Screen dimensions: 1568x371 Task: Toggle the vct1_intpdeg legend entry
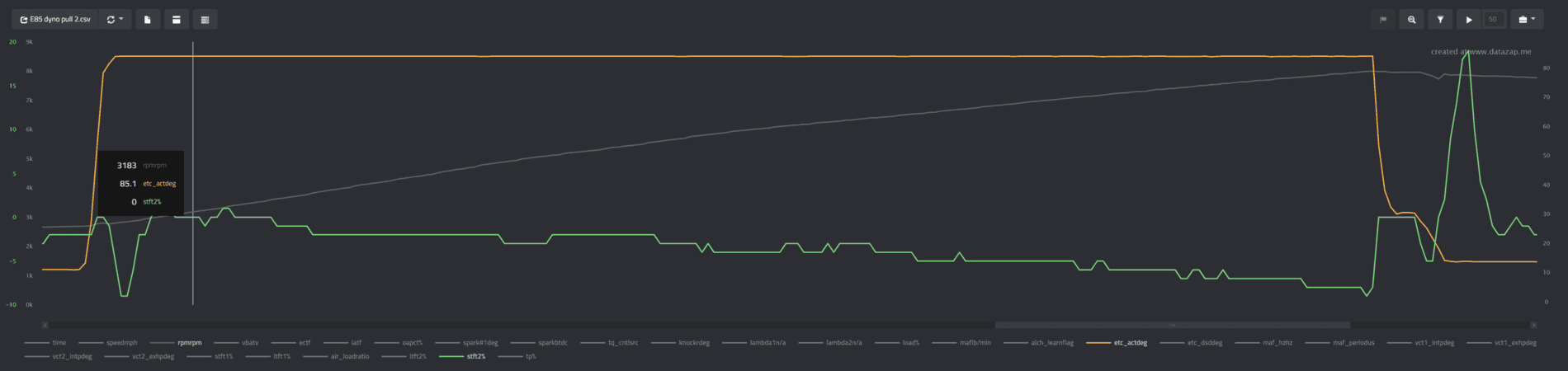[1421, 342]
